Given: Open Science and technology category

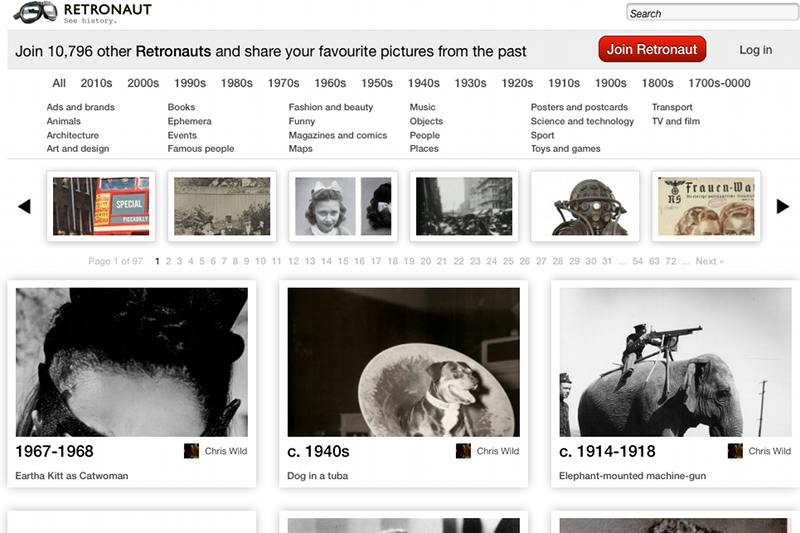Looking at the screenshot, I should [582, 121].
